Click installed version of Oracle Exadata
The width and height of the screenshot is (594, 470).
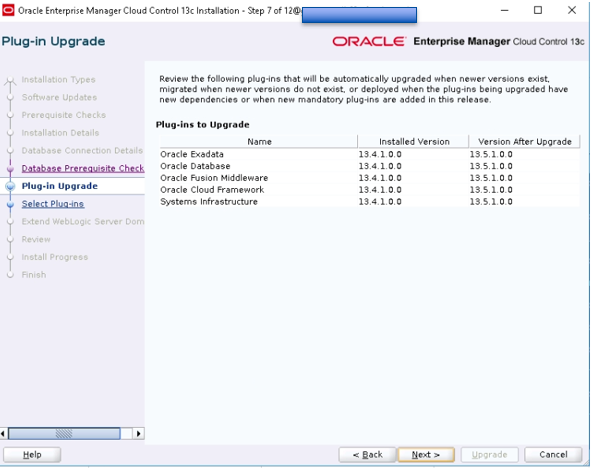click(380, 154)
